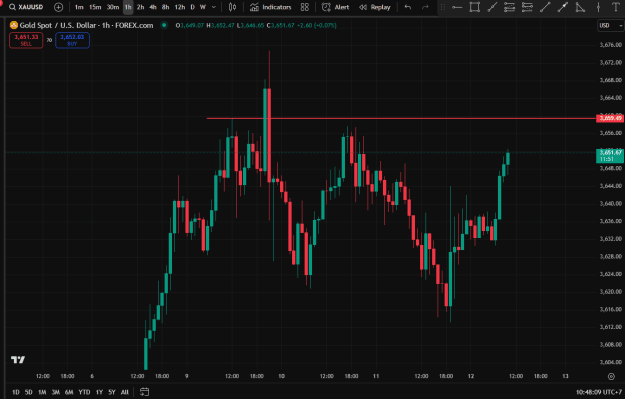The image size is (625, 399).
Task: Set date range to 3M
Action: [55, 392]
